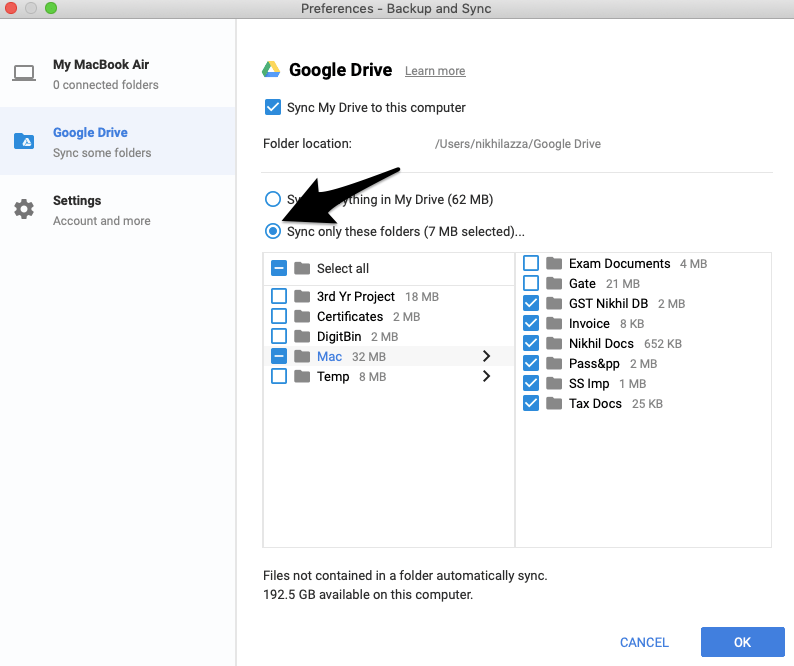This screenshot has height=666, width=794.
Task: Click the 'Files not contained in a folder' note
Action: click(x=405, y=575)
